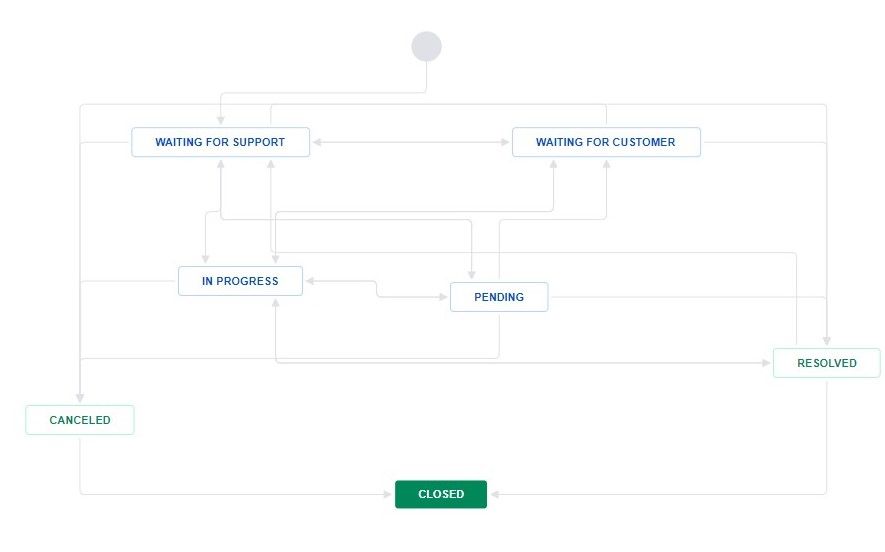Click arrowhead right of WAITING FOR SUPPORT box
This screenshot has width=885, height=552.
tap(317, 142)
